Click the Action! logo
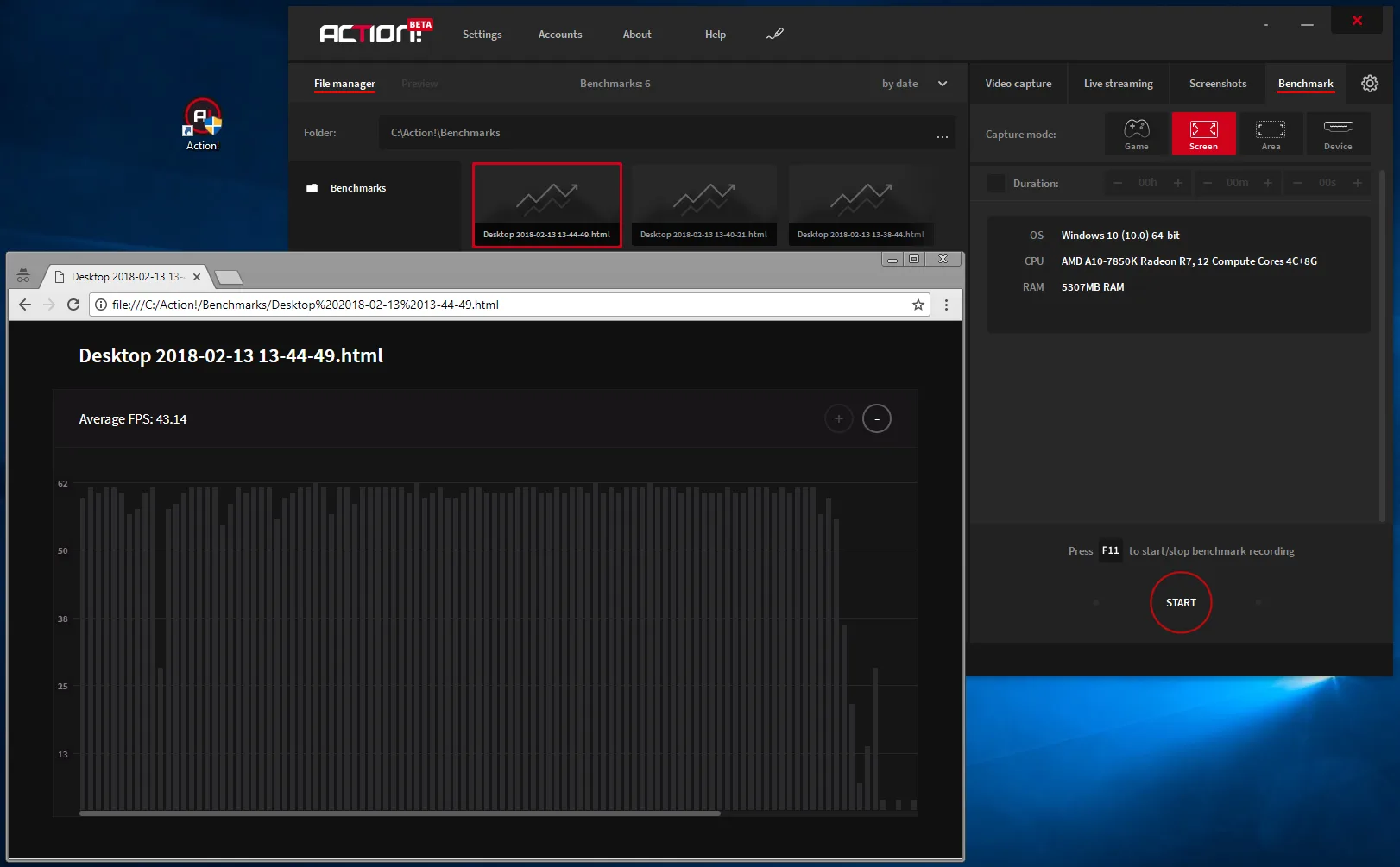The height and width of the screenshot is (867, 1400). tap(375, 32)
